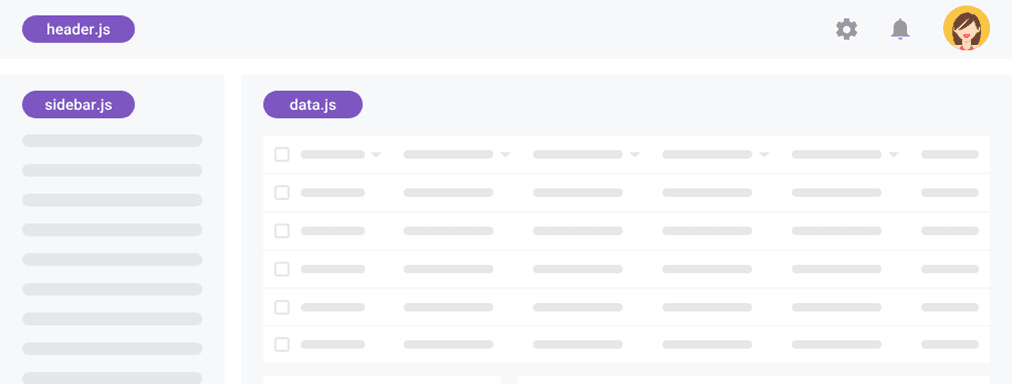Open the fifth column header dropdown arrow

pyautogui.click(x=893, y=155)
